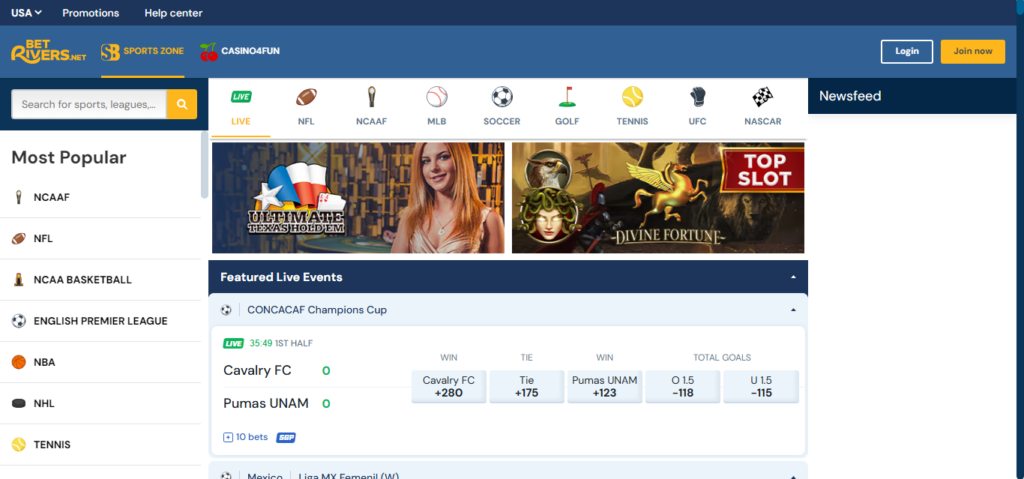The height and width of the screenshot is (479, 1024).
Task: Click the Join now button
Action: pyautogui.click(x=972, y=52)
